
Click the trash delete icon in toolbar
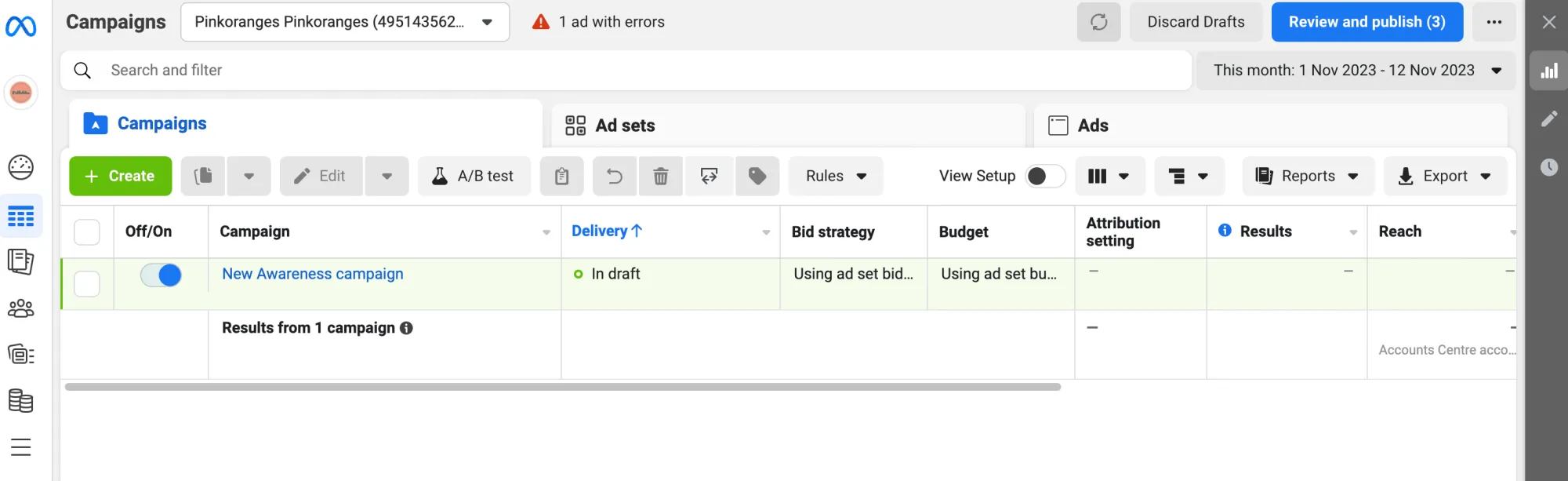661,177
